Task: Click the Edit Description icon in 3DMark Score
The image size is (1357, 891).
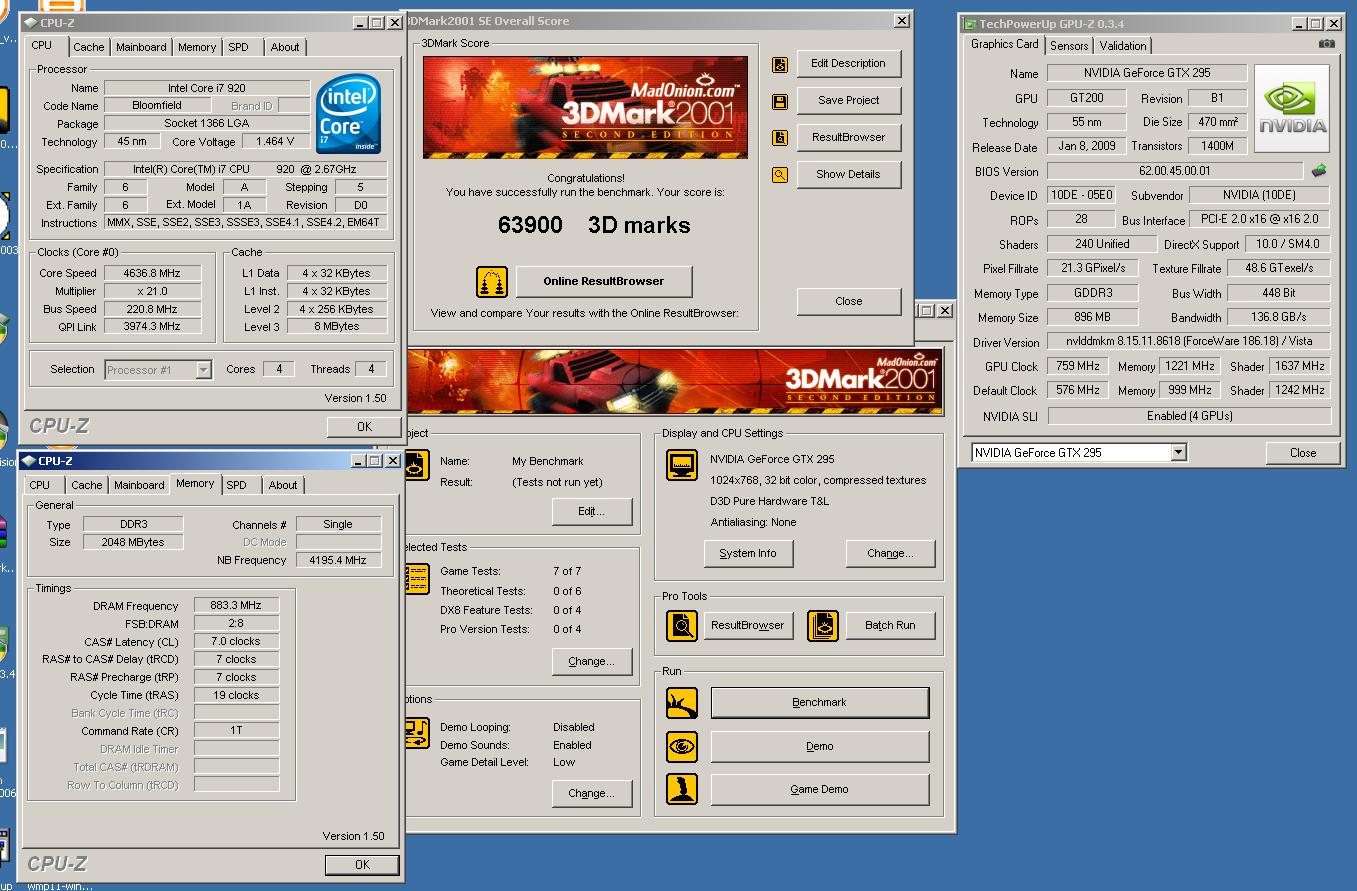Action: point(780,65)
